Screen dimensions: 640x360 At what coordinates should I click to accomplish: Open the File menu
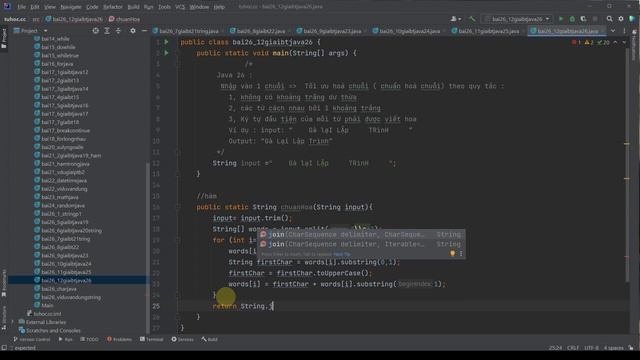click(21, 7)
